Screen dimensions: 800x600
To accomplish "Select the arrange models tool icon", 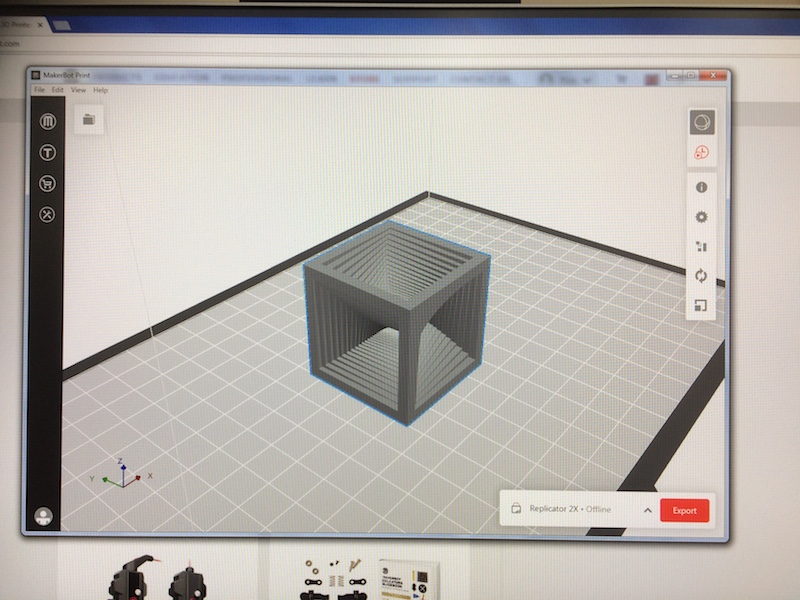I will 703,246.
